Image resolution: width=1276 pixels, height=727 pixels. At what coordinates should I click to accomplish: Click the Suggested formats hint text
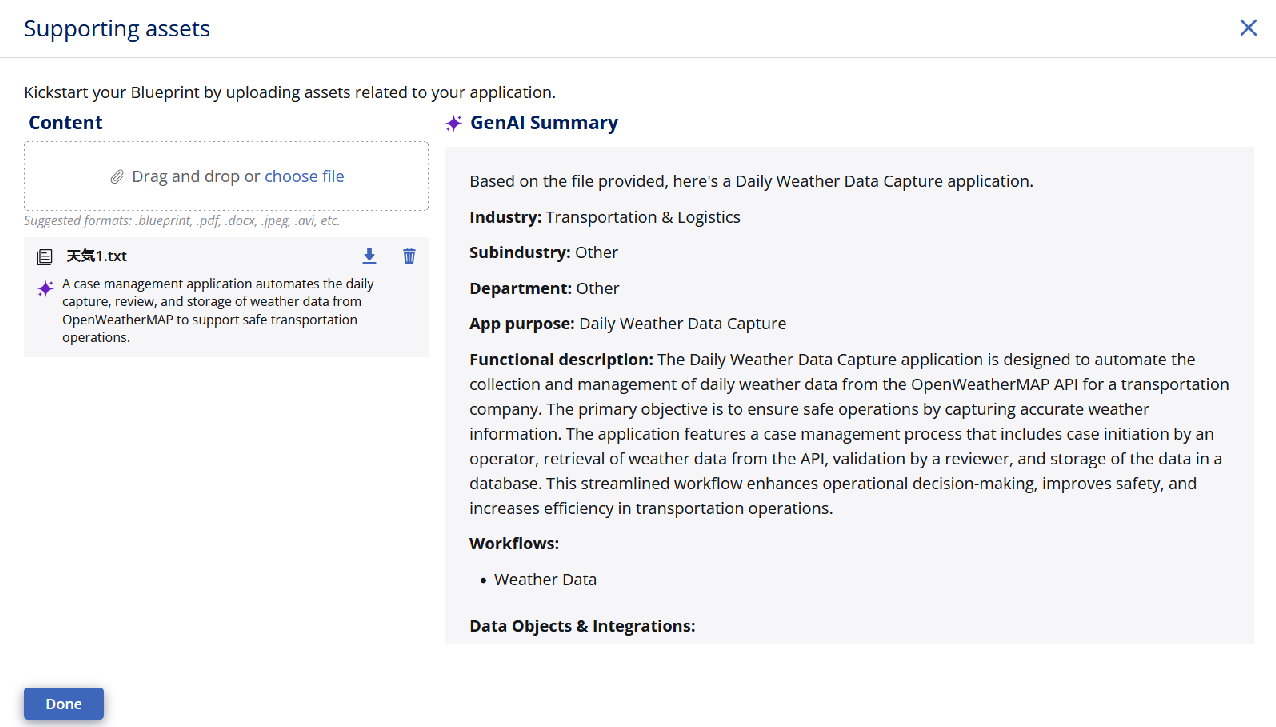182,220
